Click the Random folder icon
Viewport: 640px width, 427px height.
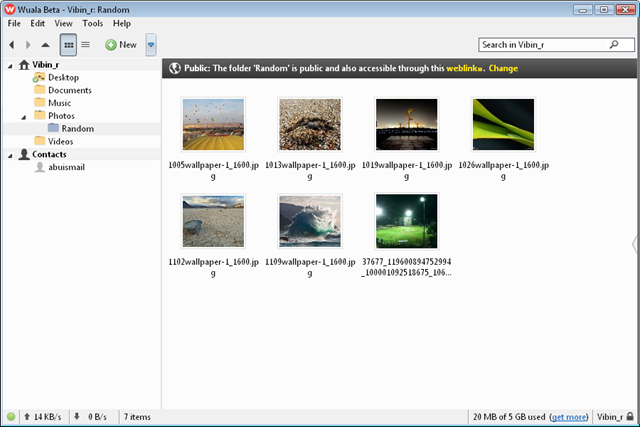click(x=53, y=128)
